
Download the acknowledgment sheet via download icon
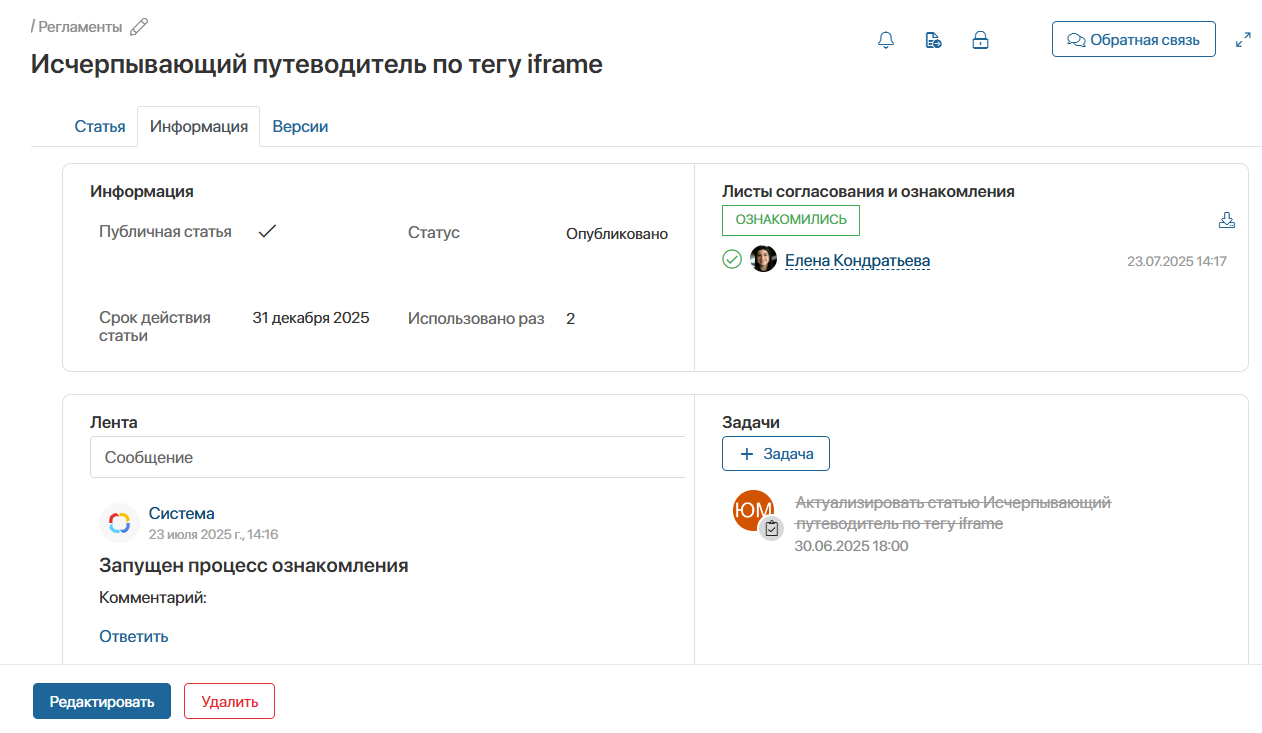1227,220
